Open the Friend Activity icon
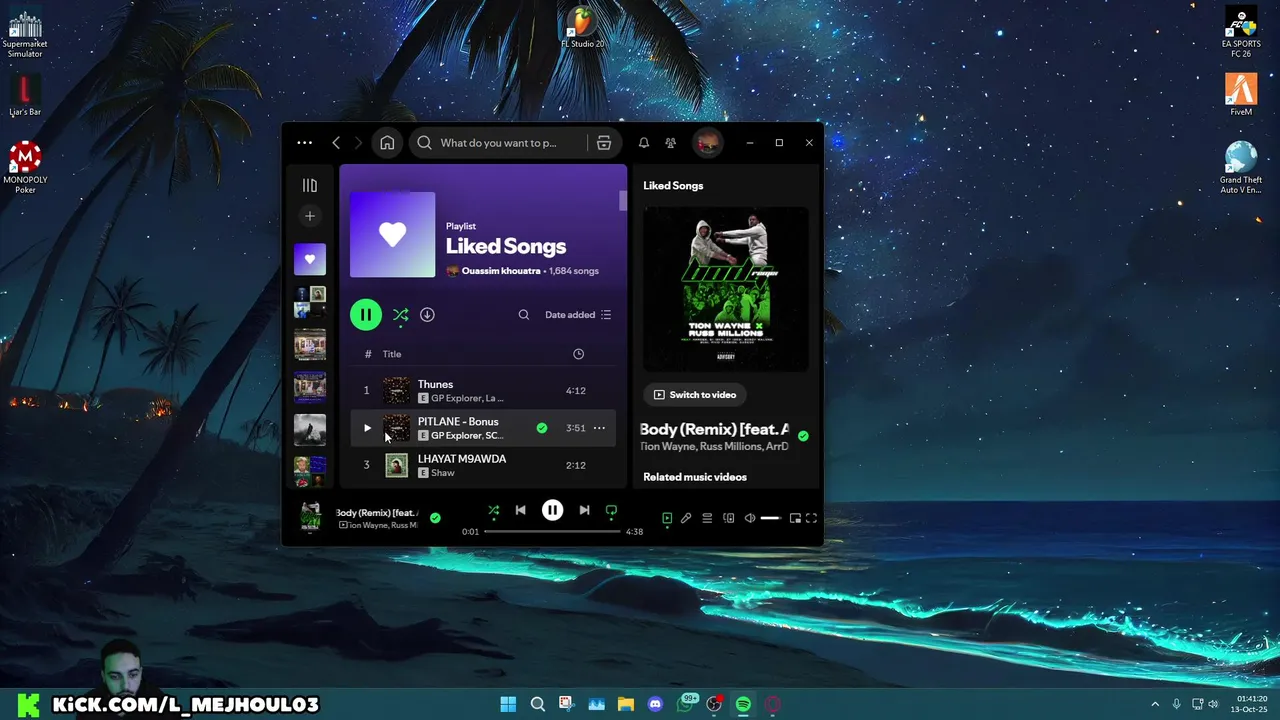This screenshot has height=720, width=1280. pyautogui.click(x=671, y=143)
